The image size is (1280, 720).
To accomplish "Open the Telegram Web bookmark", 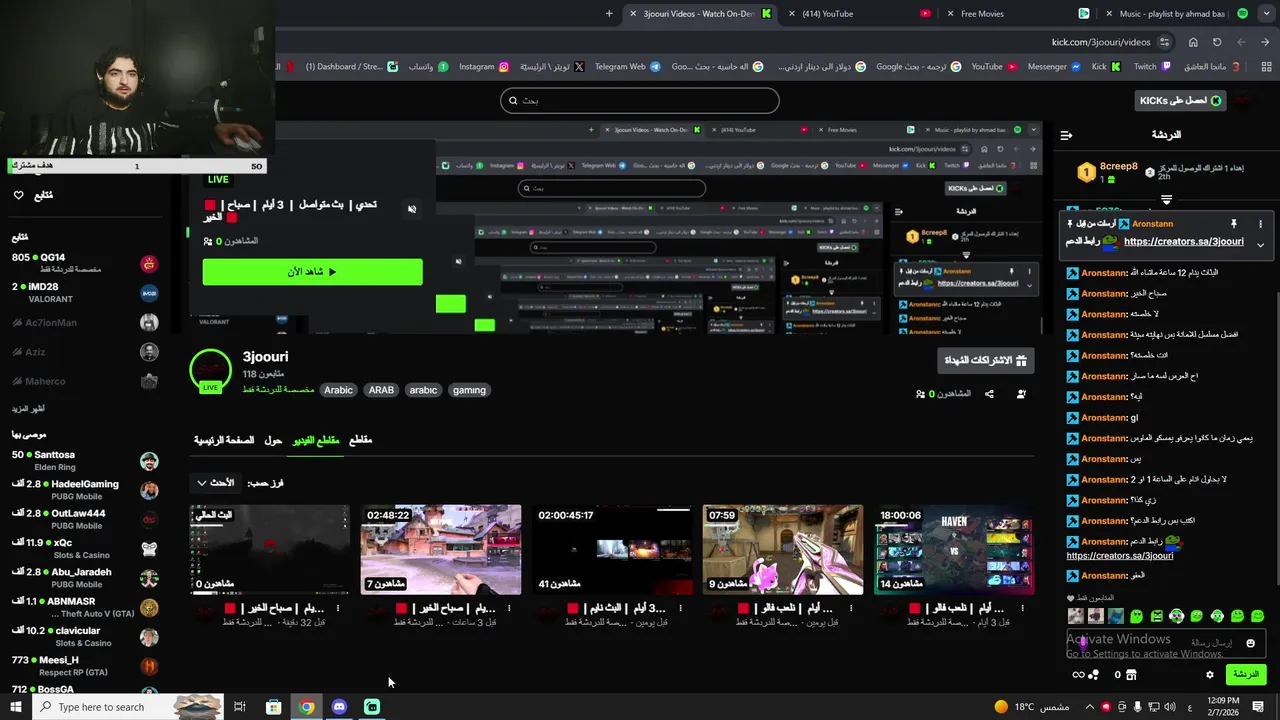I will [x=627, y=67].
